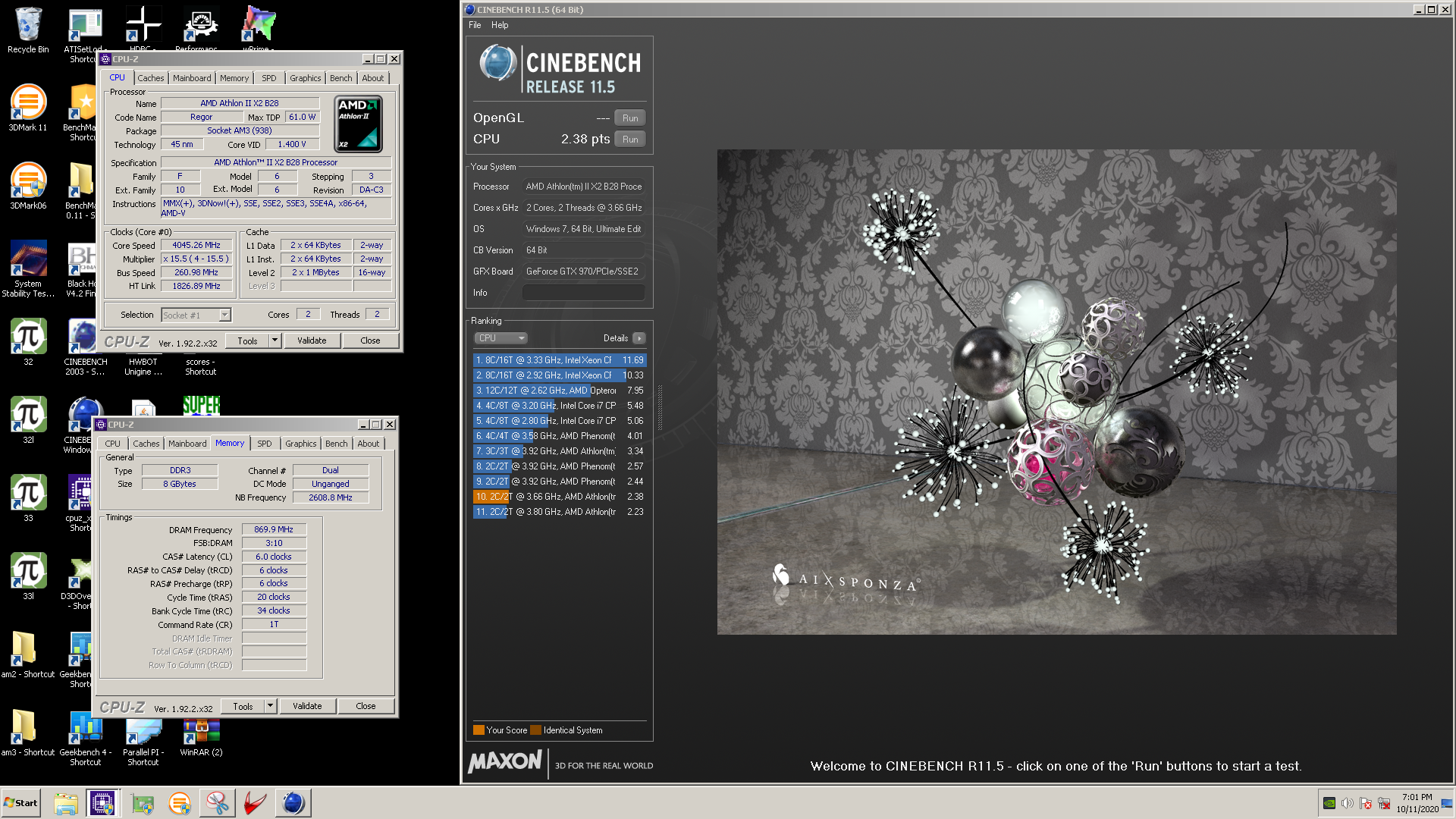Open the am3 folder shortcut
The image size is (1456, 819).
(x=28, y=733)
